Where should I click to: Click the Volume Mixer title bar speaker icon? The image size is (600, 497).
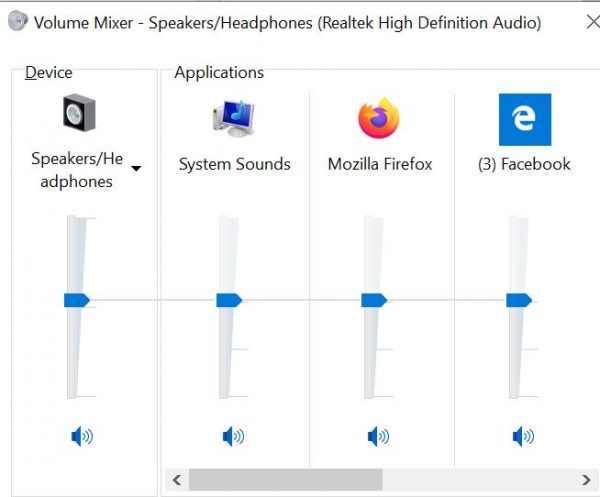[x=18, y=21]
